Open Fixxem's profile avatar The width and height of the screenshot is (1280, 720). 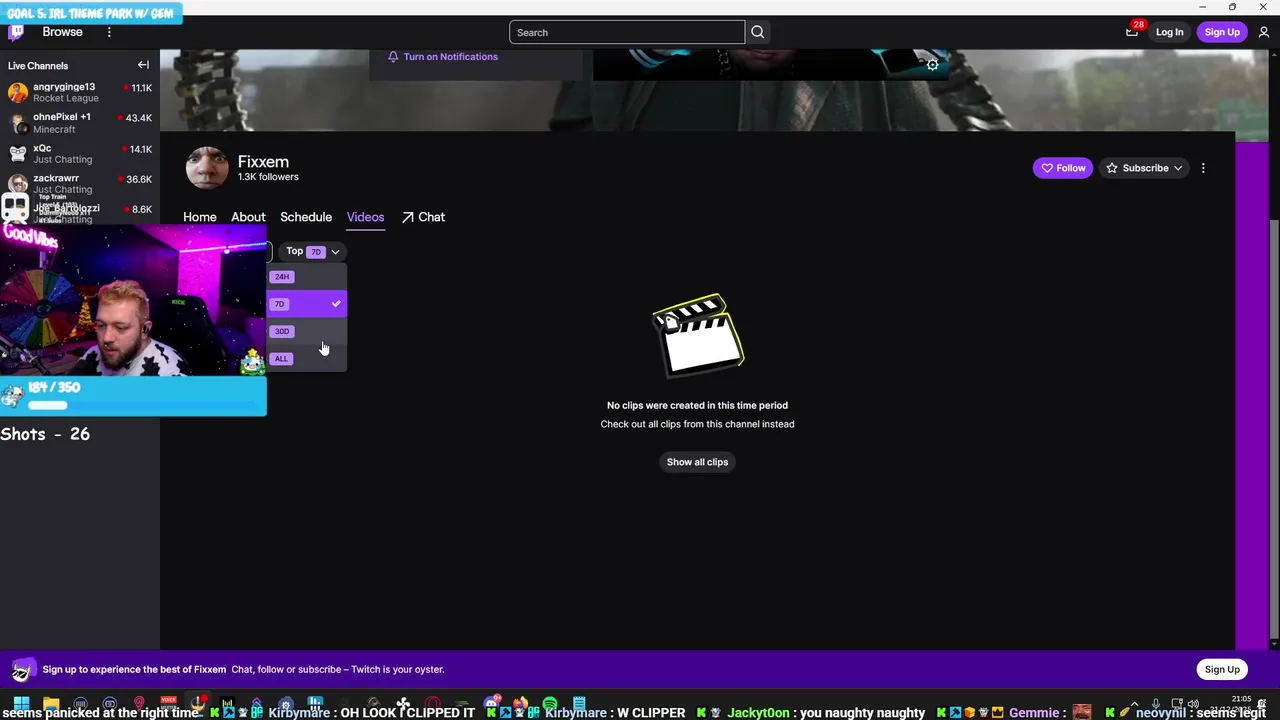click(x=207, y=168)
